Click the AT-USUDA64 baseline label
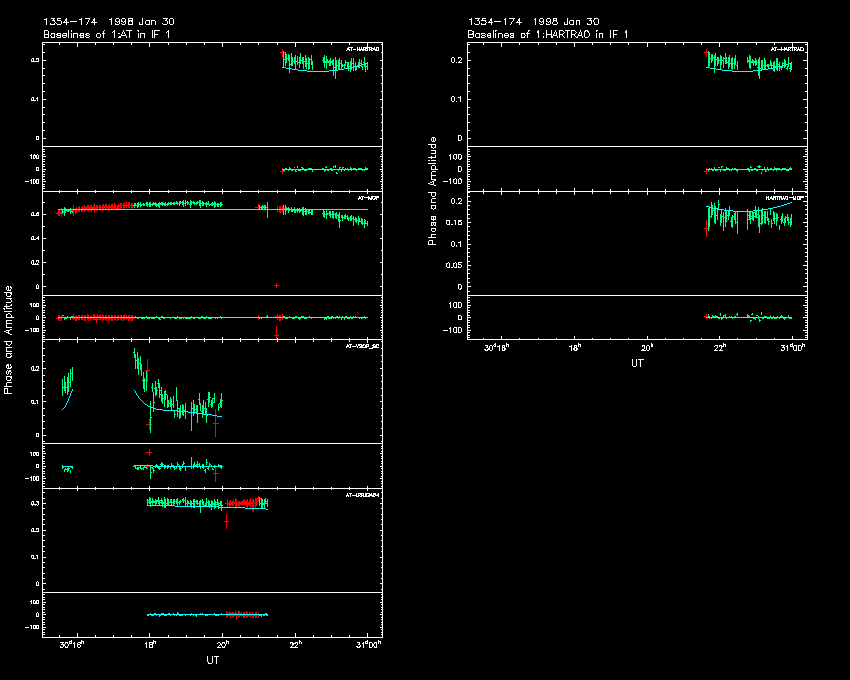 click(x=362, y=495)
